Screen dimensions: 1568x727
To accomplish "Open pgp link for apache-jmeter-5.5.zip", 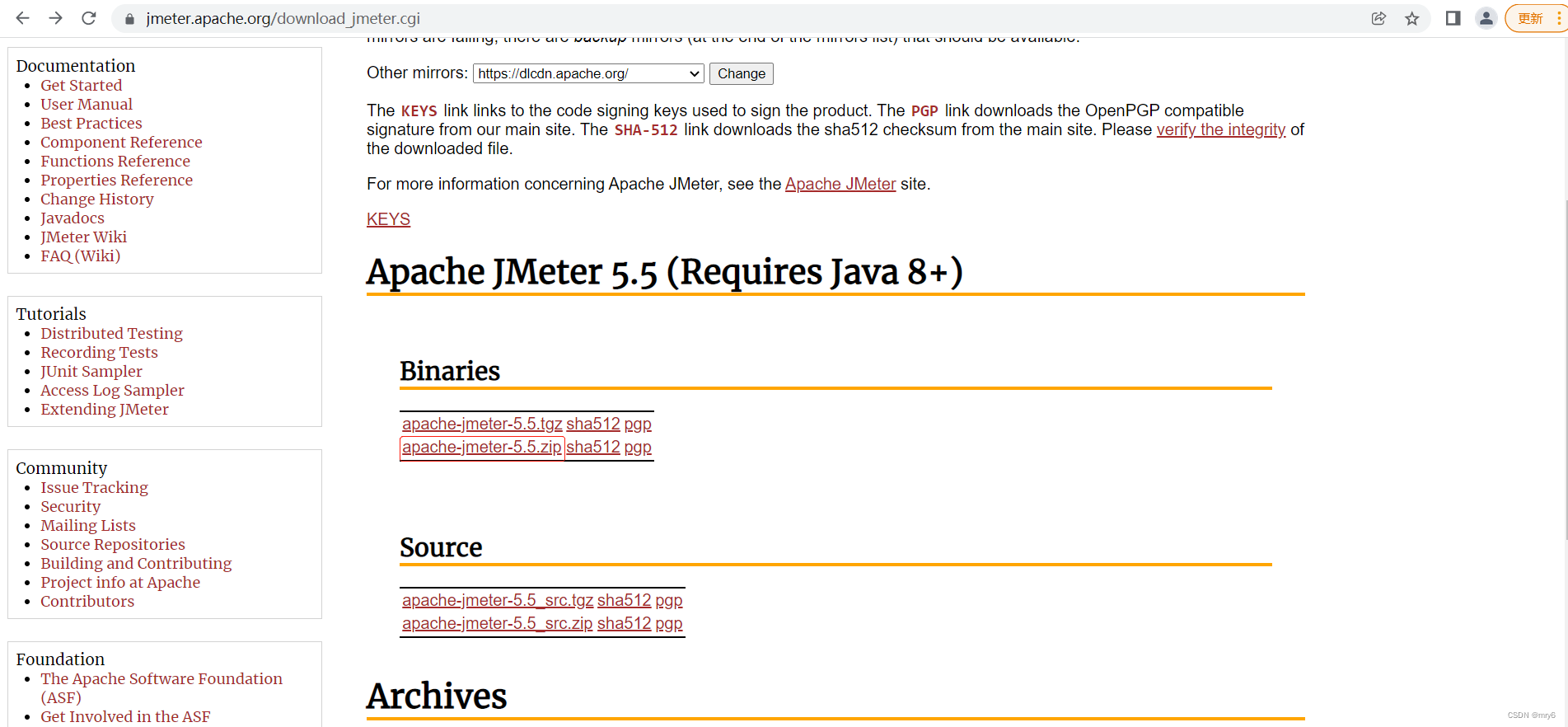I will point(638,447).
